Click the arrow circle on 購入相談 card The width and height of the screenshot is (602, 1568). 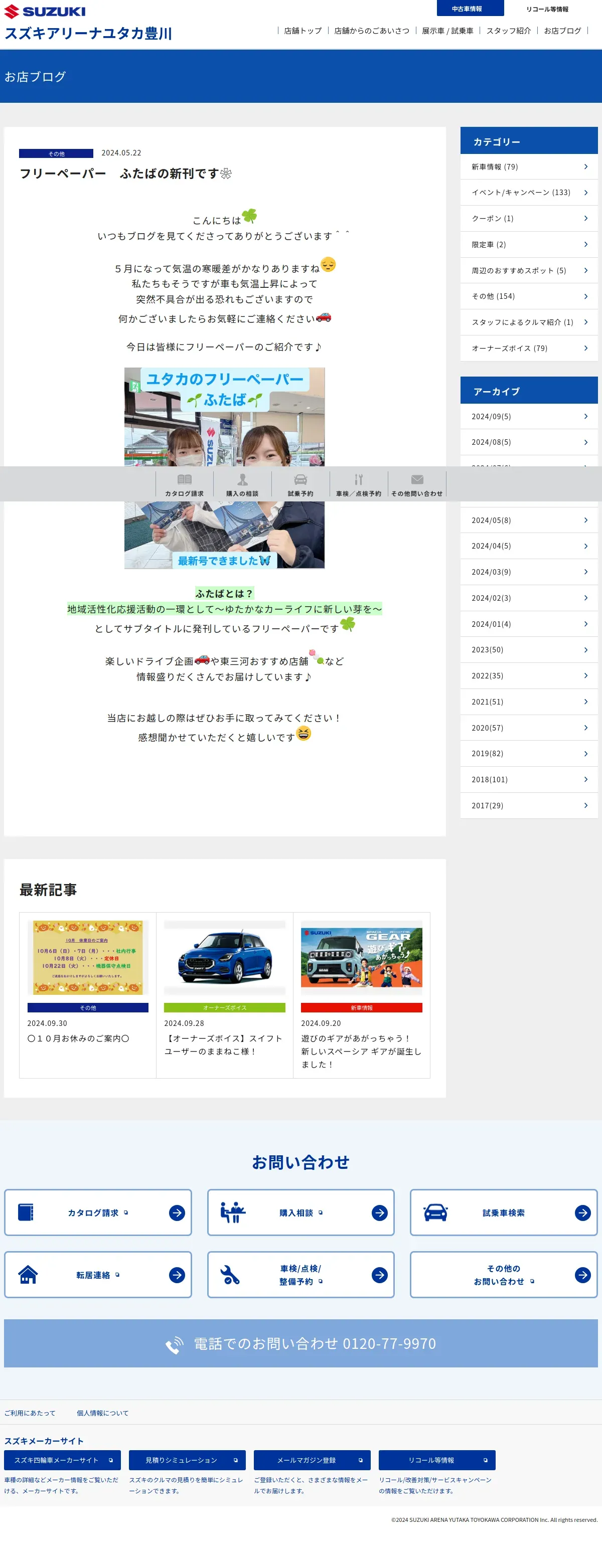380,1212
